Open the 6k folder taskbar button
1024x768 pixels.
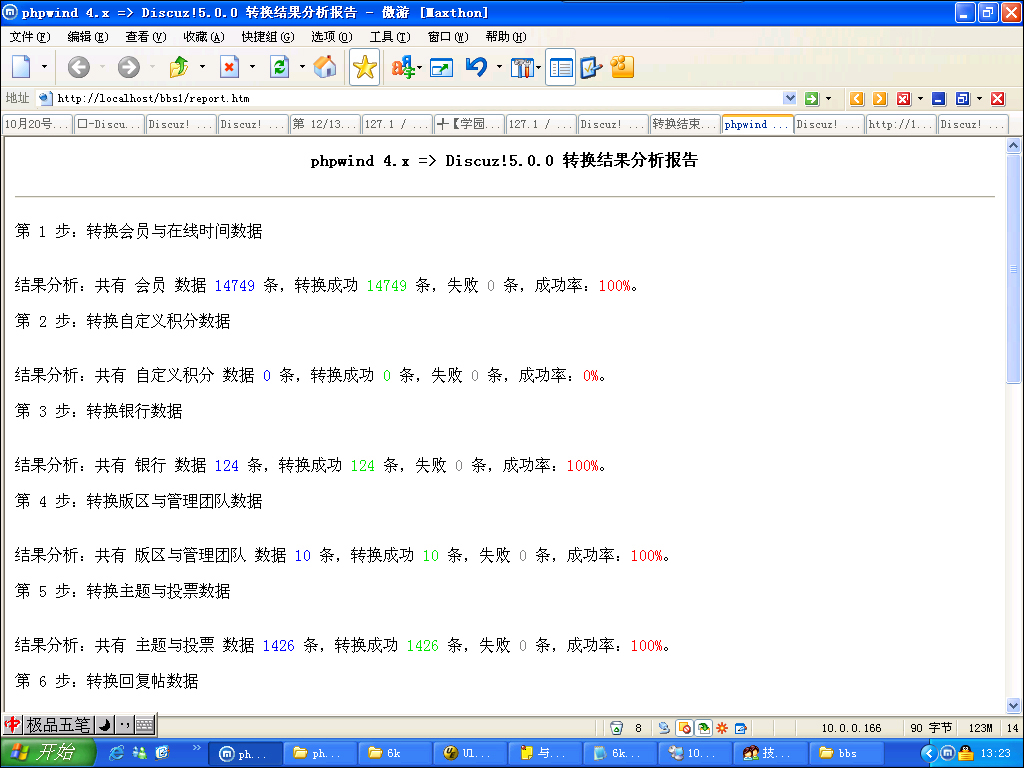[x=394, y=753]
